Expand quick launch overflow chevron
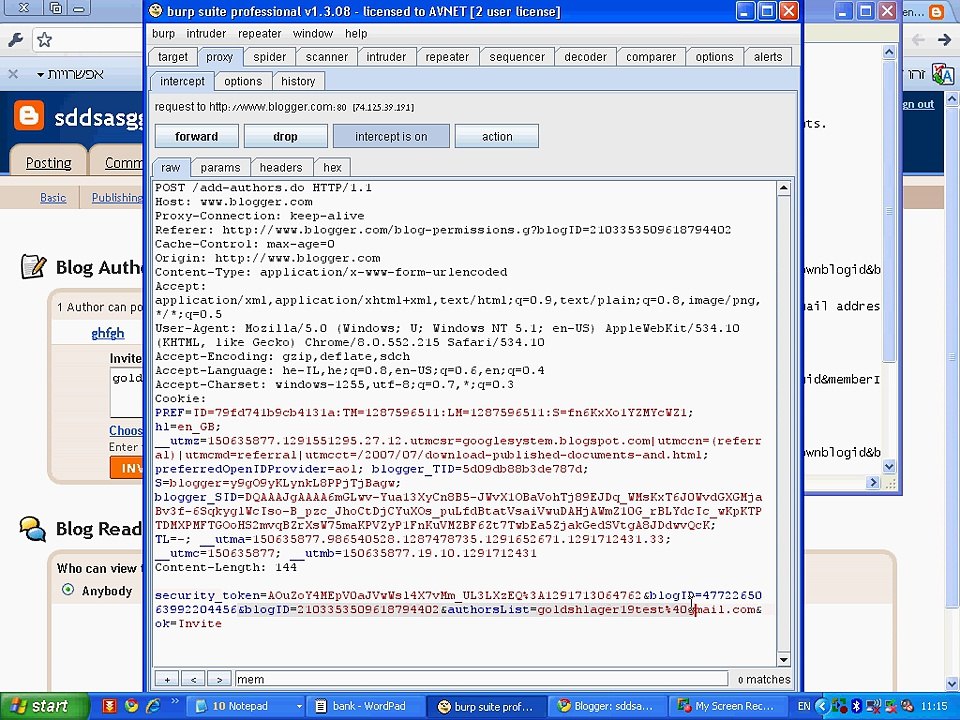960x720 pixels. [x=174, y=702]
